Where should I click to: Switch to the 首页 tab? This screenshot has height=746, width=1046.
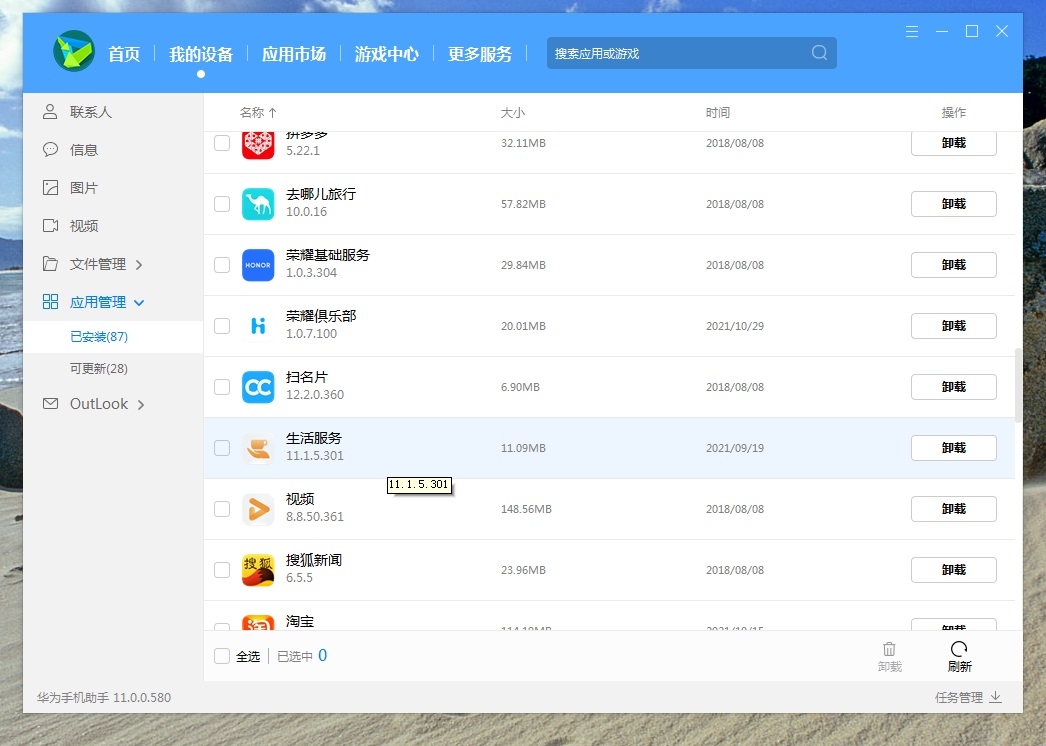(124, 54)
